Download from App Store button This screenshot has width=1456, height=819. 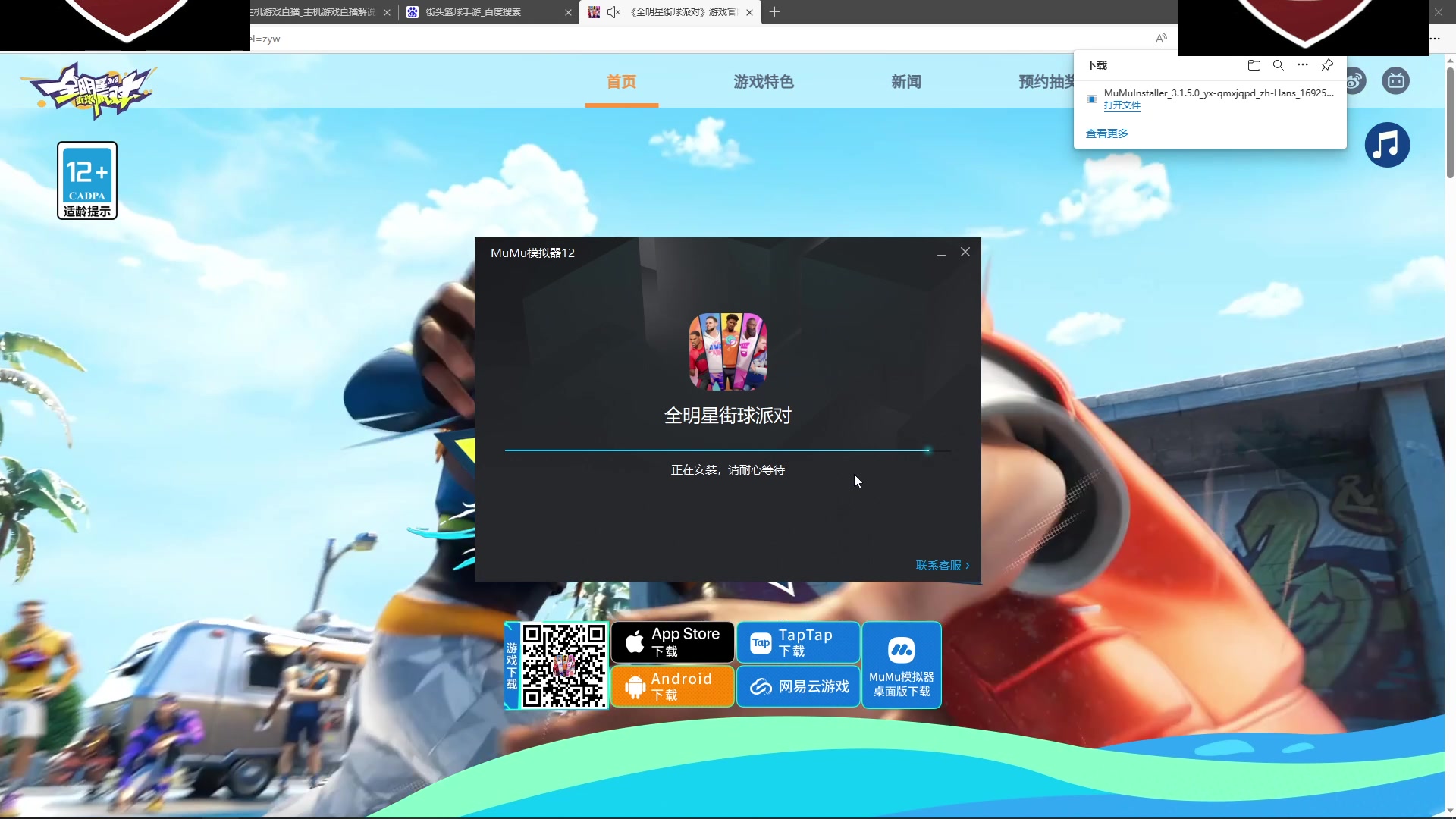[673, 642]
